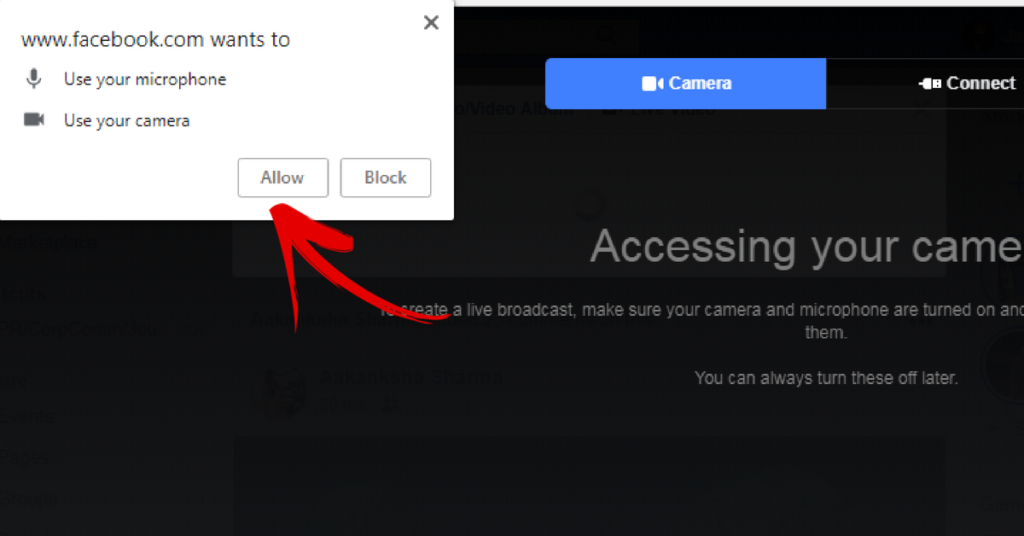Click the dimmed Aakanksha Sharma name
The image size is (1024, 536).
(411, 377)
